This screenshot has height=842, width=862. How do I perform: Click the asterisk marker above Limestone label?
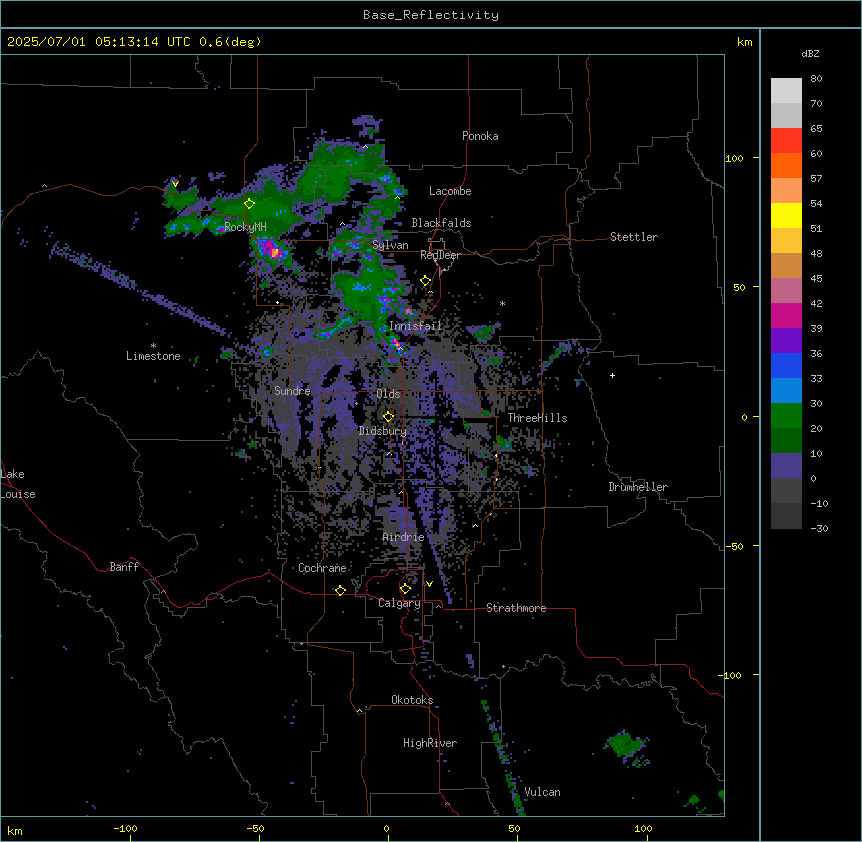click(153, 346)
